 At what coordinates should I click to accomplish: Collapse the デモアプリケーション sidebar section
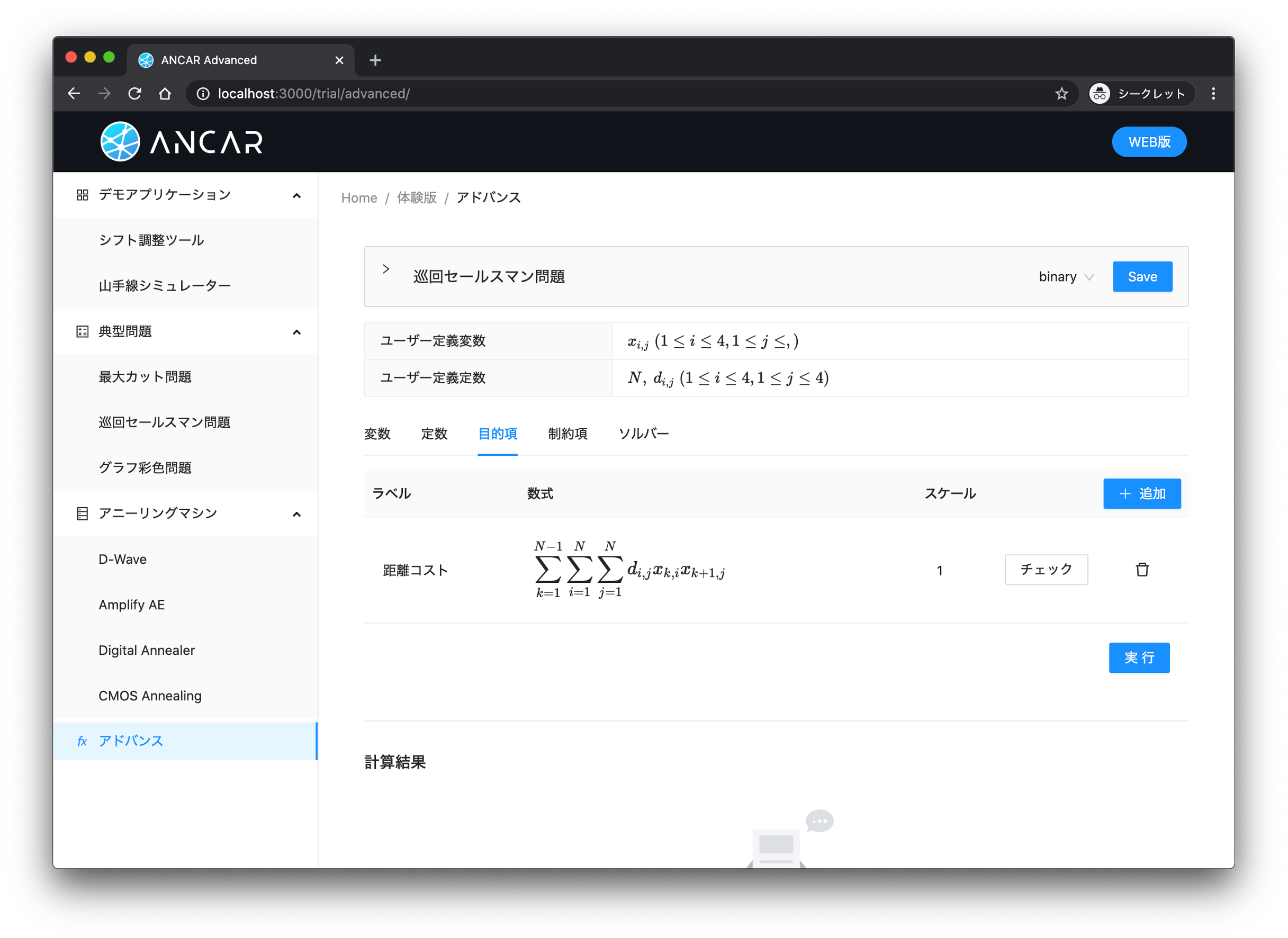tap(296, 195)
